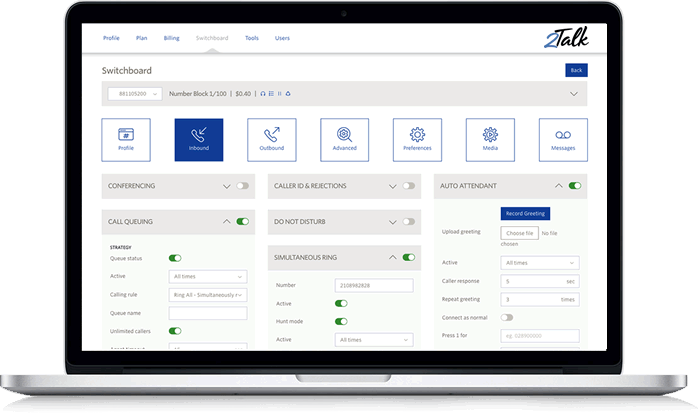This screenshot has height=415, width=700.
Task: Select the Switchboard nav tab
Action: point(212,38)
